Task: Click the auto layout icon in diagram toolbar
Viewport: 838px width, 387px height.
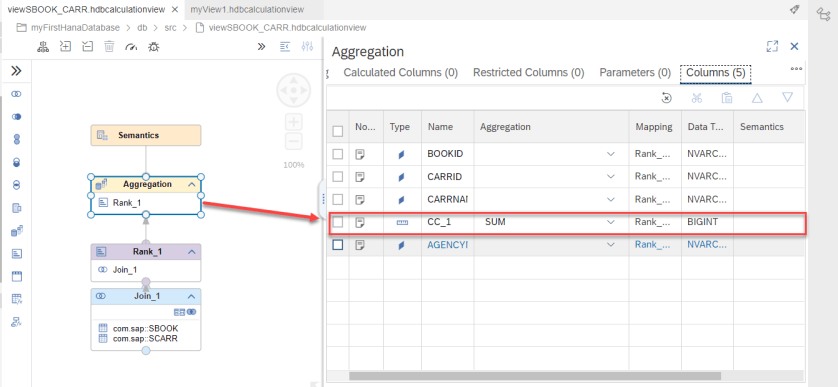Action: click(42, 47)
